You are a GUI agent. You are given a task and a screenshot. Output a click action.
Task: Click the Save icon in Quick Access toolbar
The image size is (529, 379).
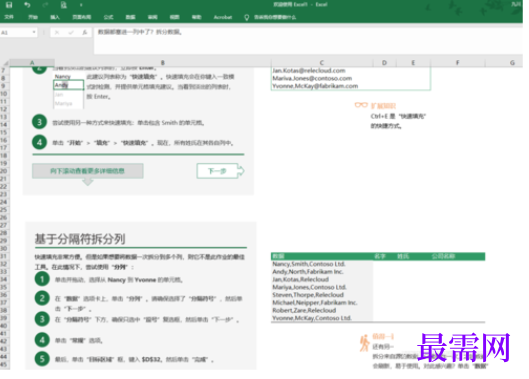tap(9, 5)
